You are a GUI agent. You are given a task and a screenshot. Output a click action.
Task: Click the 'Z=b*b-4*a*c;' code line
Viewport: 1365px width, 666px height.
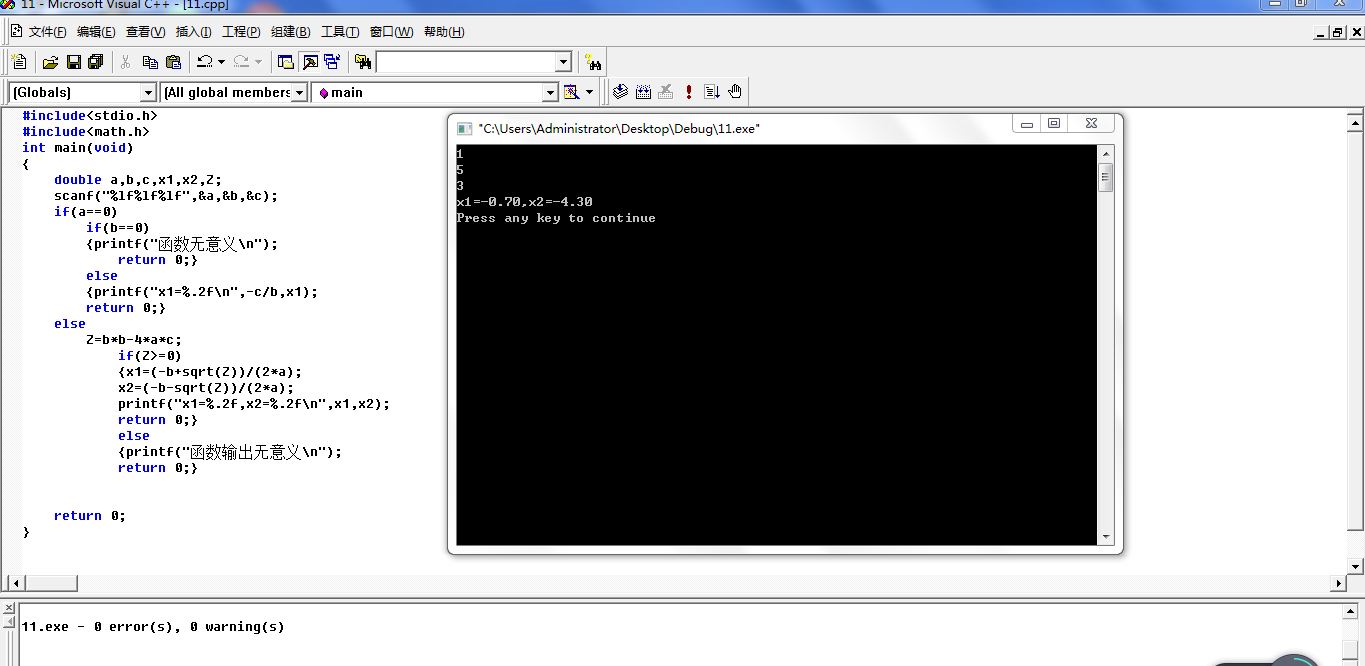tap(134, 340)
